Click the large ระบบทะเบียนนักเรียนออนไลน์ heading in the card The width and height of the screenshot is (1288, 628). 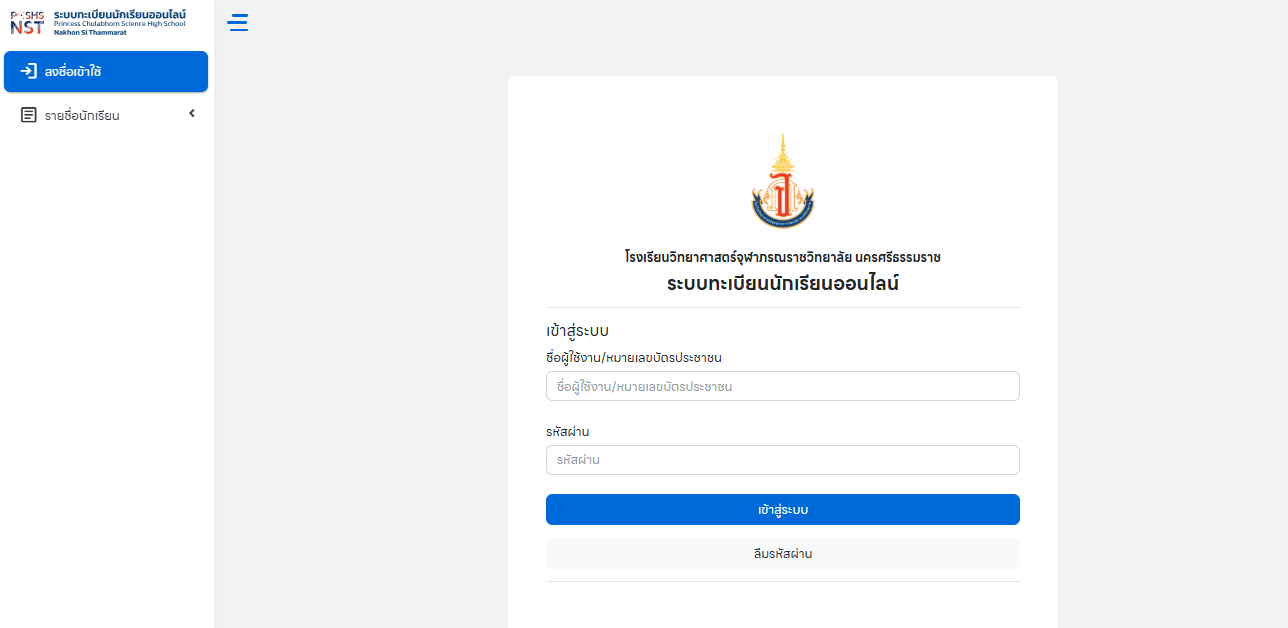(783, 283)
